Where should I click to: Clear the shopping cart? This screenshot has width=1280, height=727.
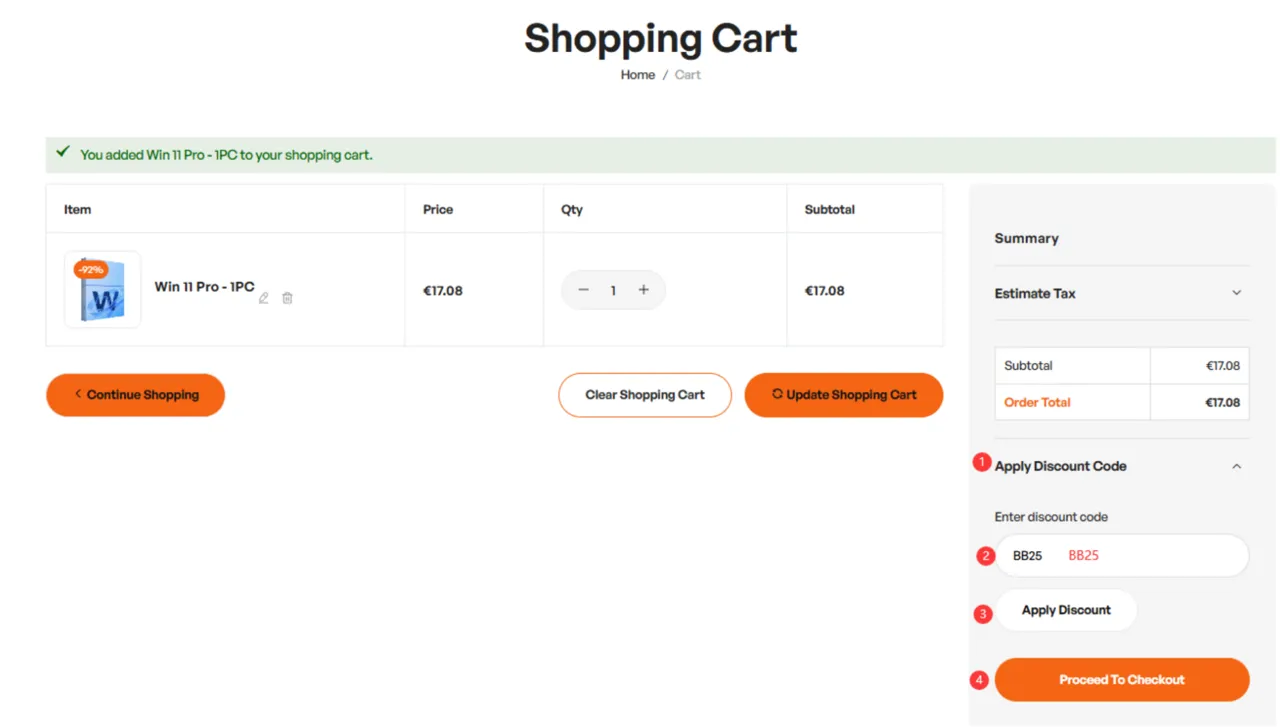tap(645, 395)
